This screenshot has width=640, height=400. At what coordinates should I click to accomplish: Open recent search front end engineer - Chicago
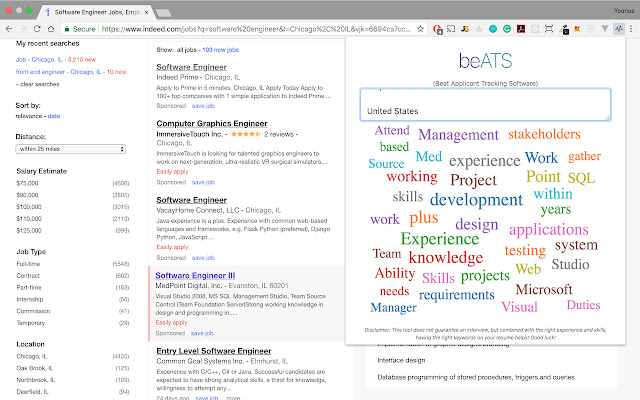click(x=58, y=72)
